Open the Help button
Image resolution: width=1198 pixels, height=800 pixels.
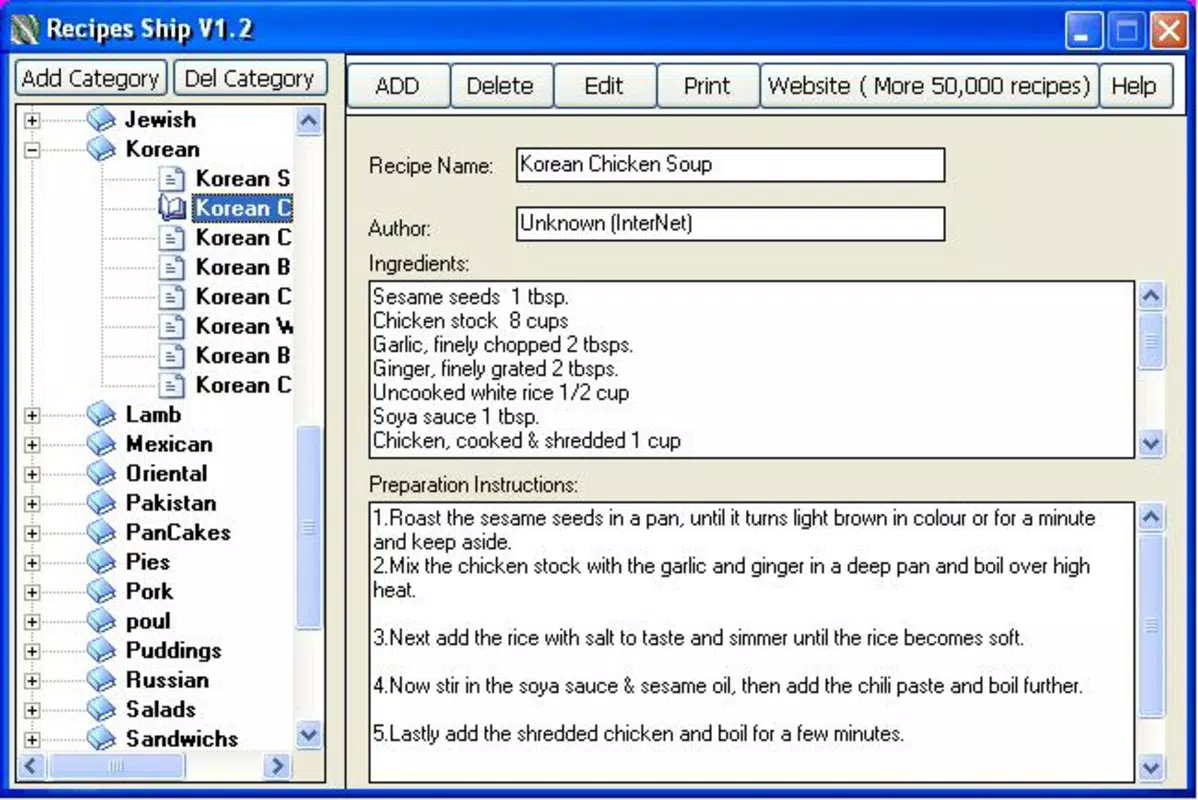click(x=1135, y=86)
